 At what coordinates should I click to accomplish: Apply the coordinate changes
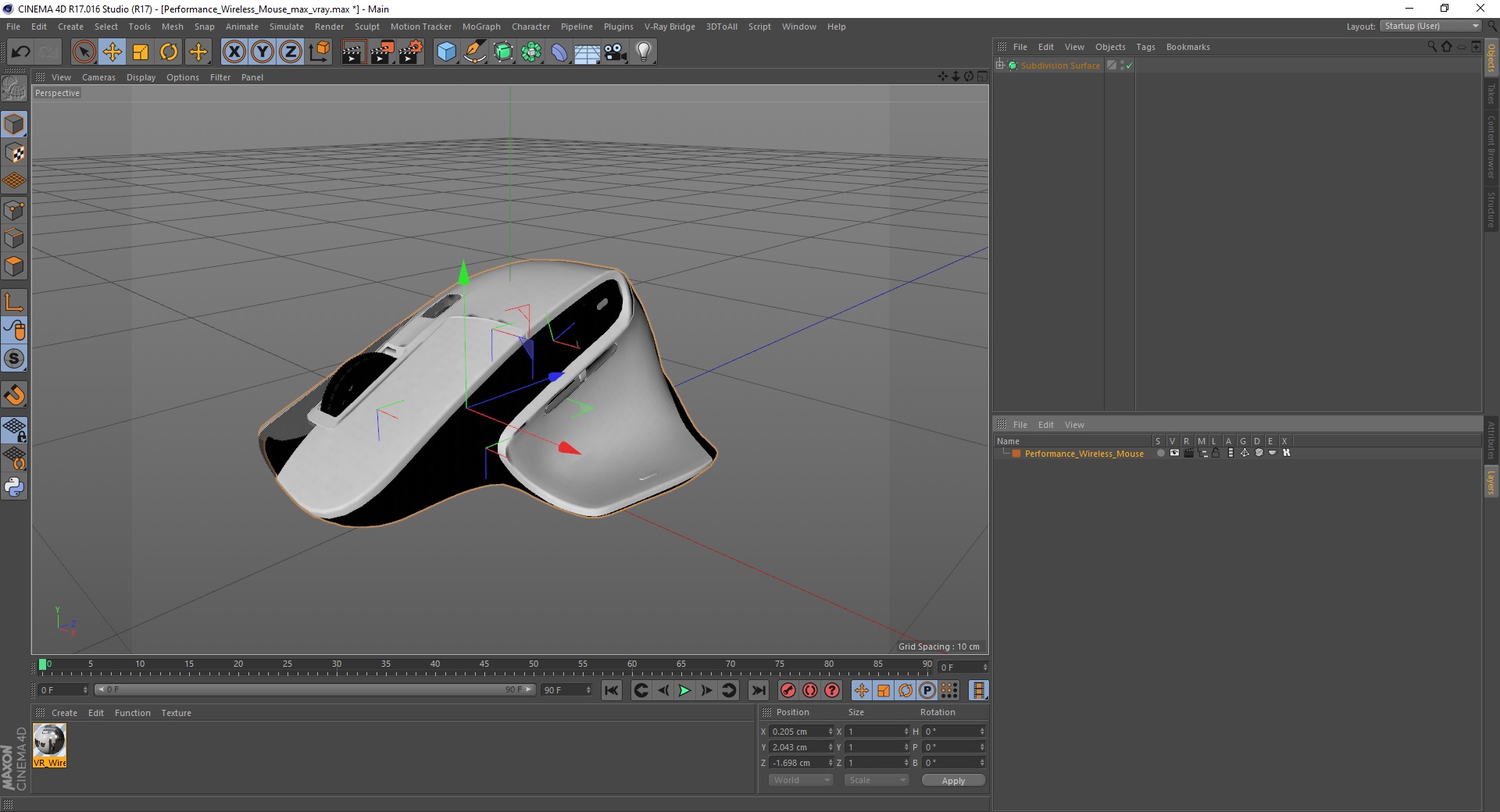pos(953,781)
